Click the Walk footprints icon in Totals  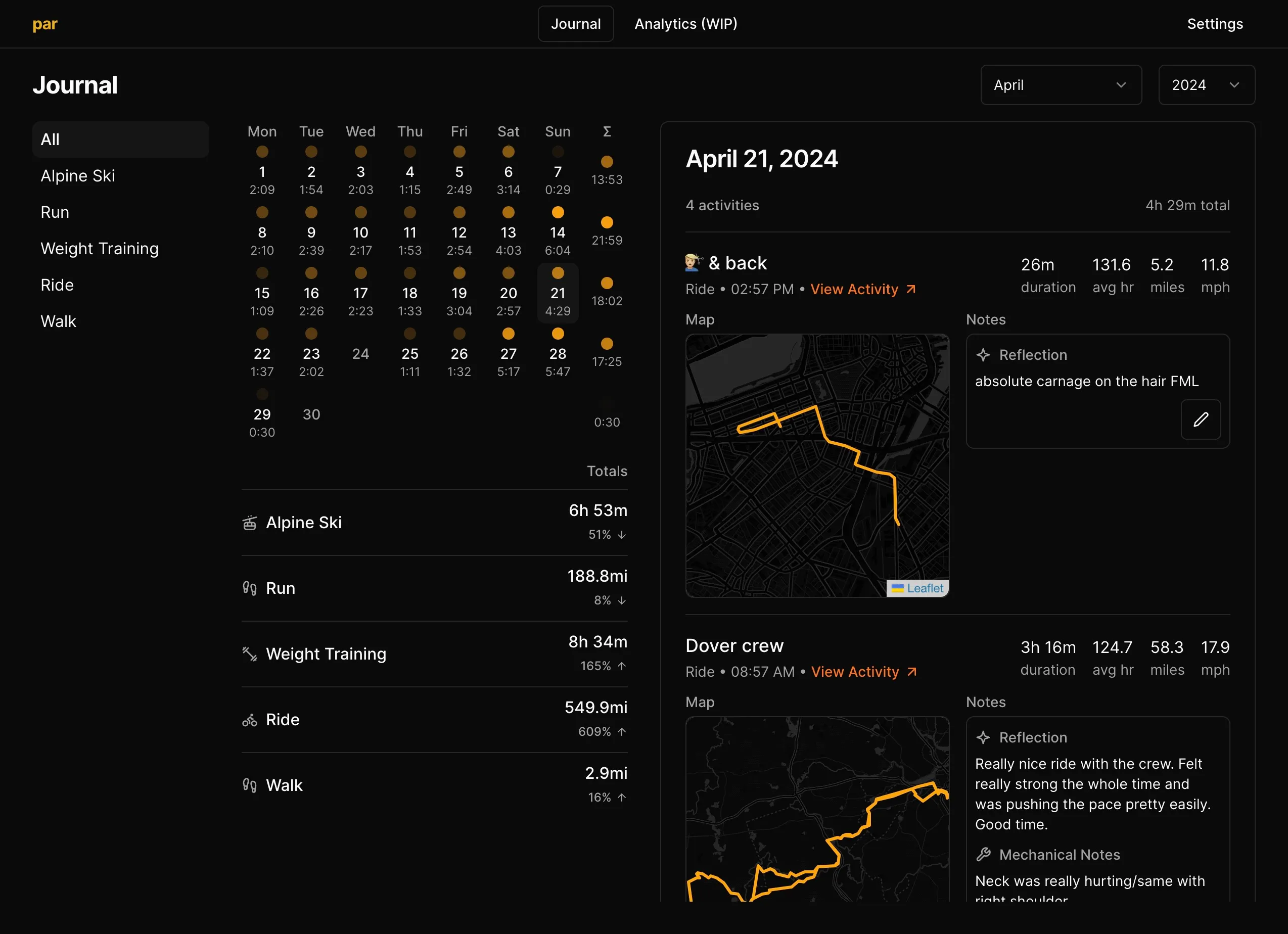point(250,785)
